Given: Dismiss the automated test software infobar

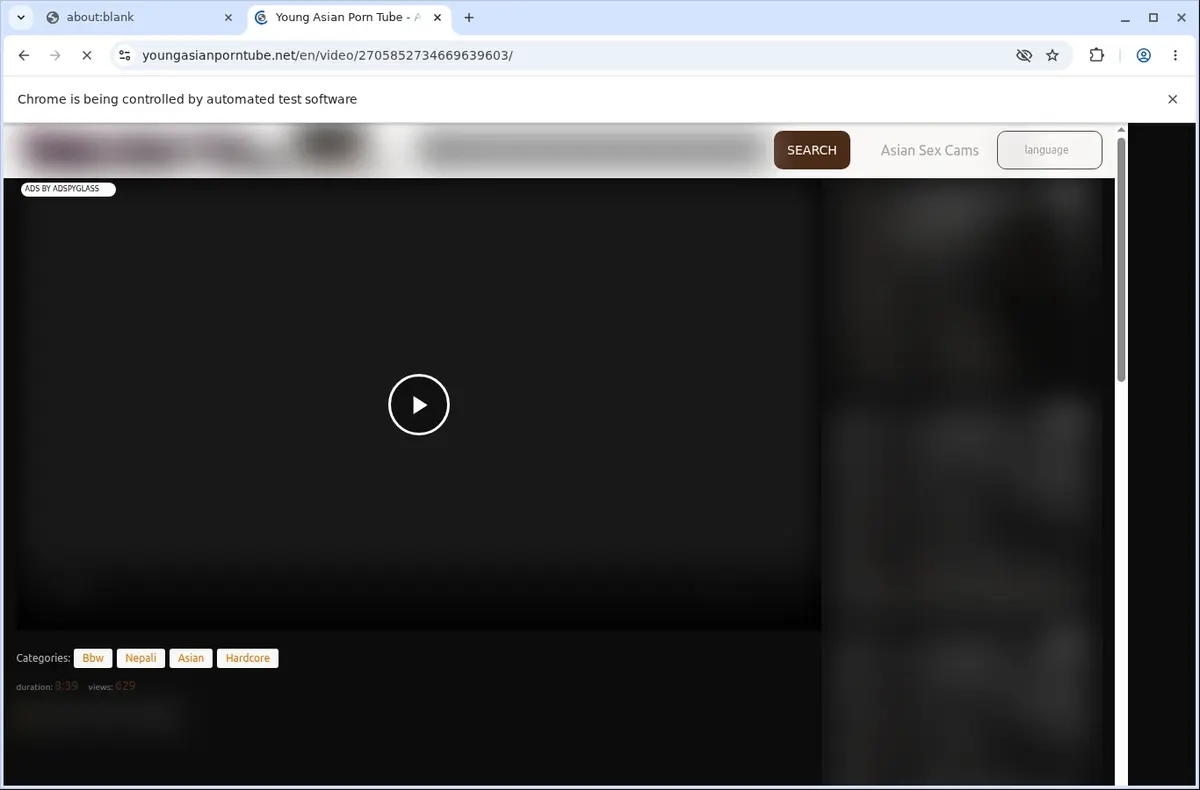Looking at the screenshot, I should tap(1173, 99).
